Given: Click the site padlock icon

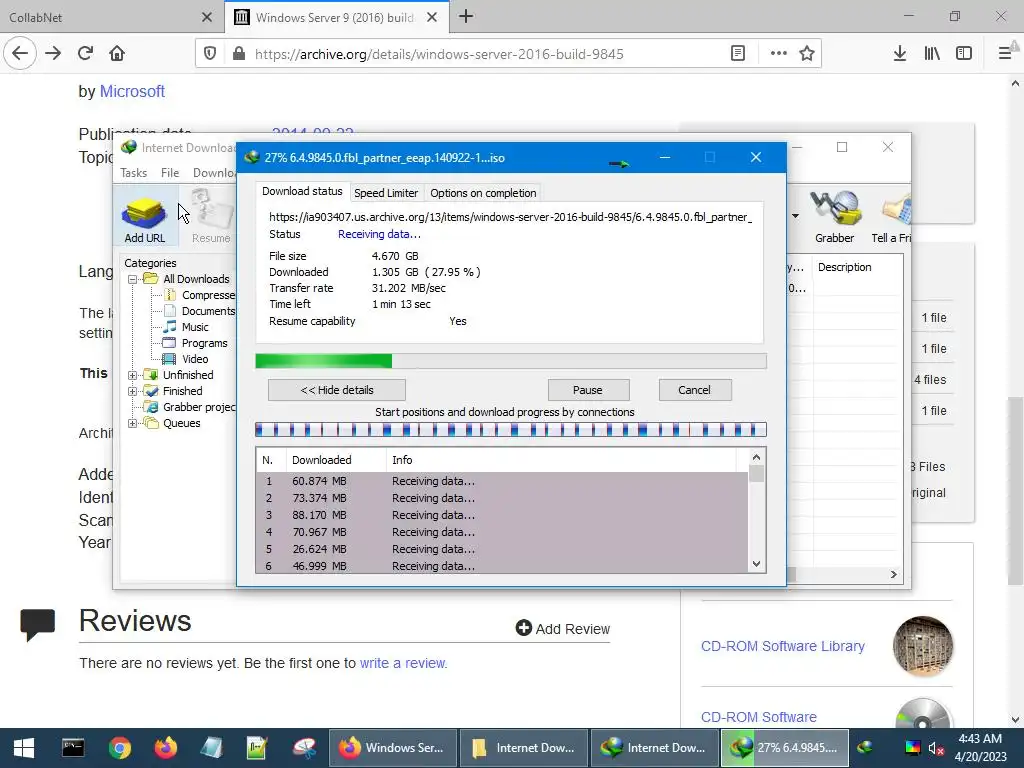Looking at the screenshot, I should [x=239, y=54].
